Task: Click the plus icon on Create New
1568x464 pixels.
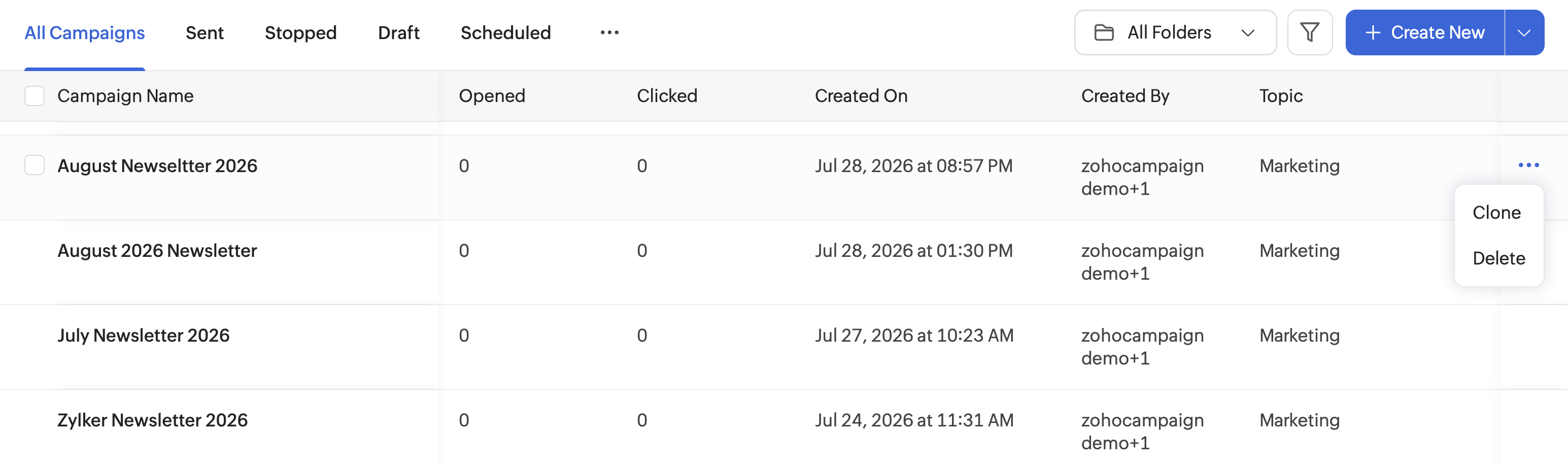Action: 1373,32
